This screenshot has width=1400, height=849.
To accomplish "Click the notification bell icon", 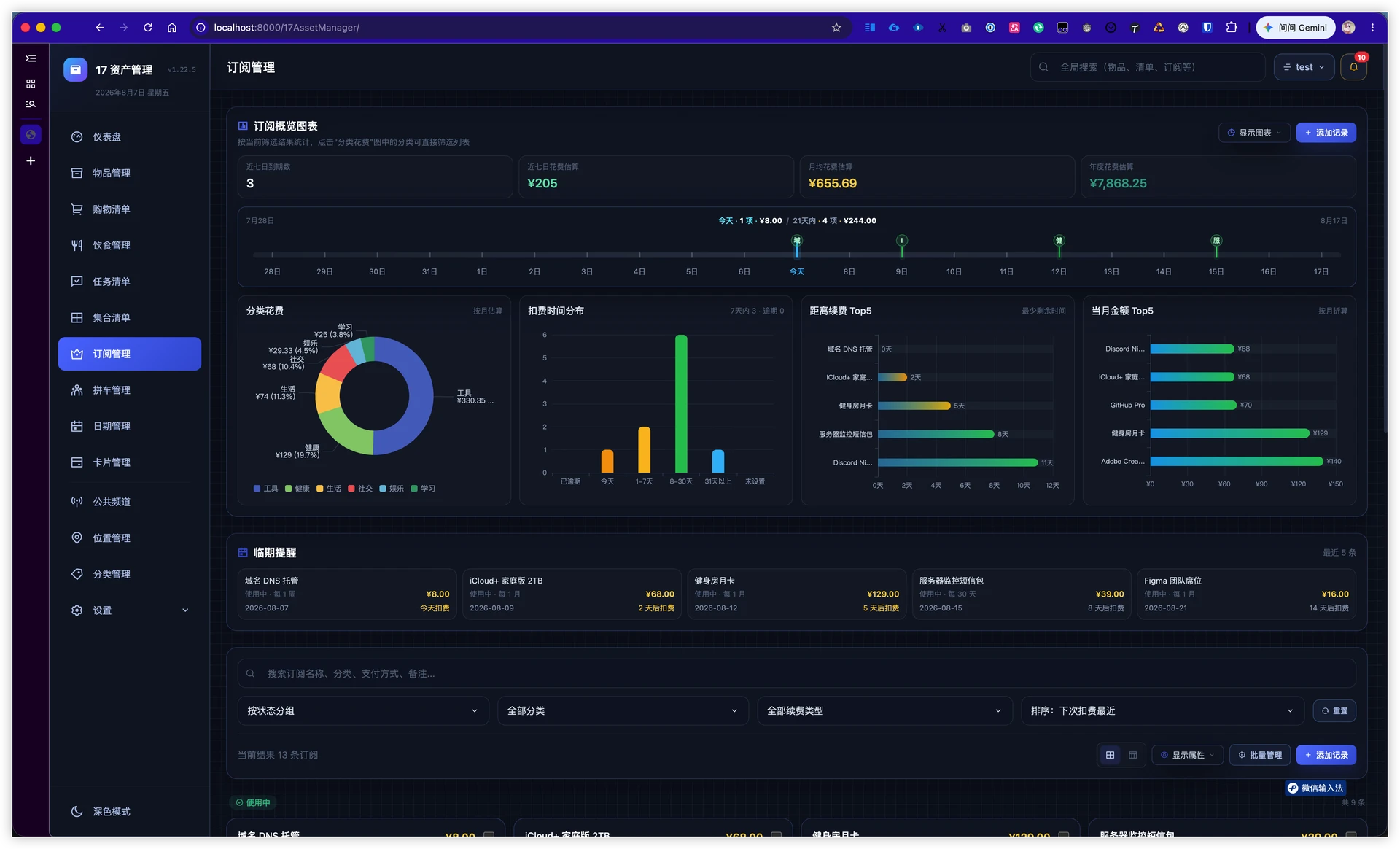I will click(x=1353, y=67).
